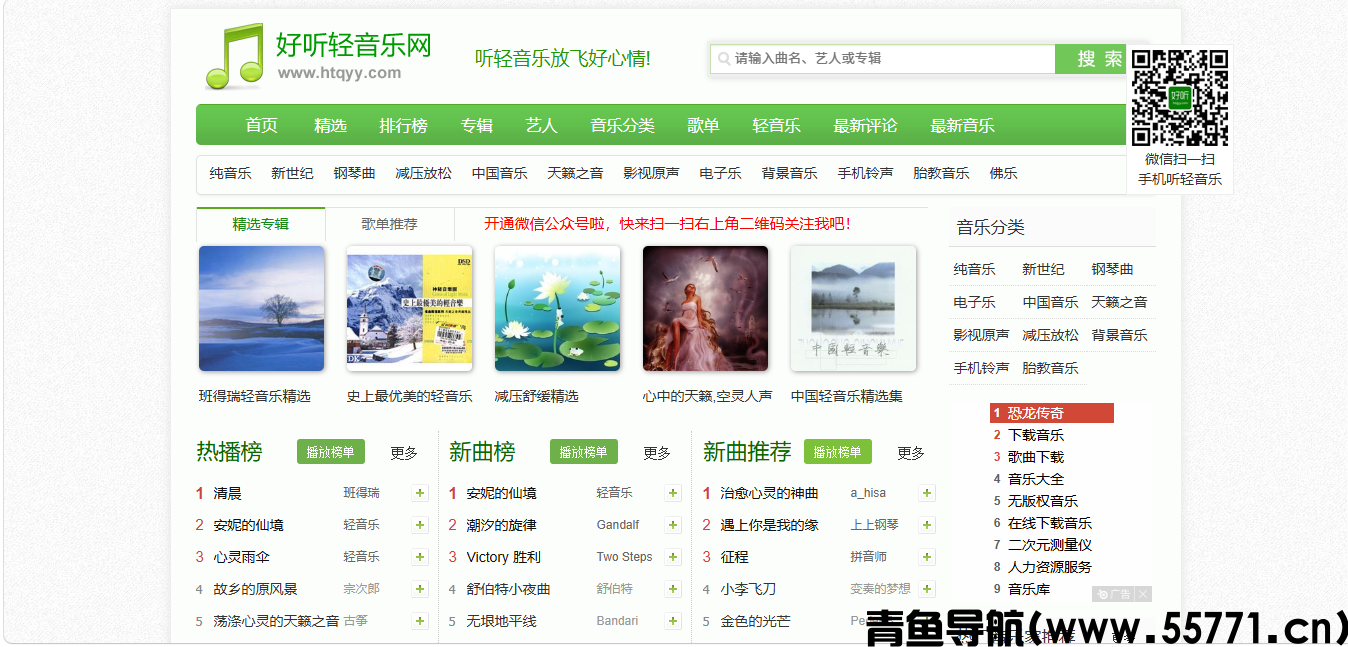Viewport: 1348px width, 647px height.
Task: Open 歌单 in the navigation bar
Action: coord(703,125)
